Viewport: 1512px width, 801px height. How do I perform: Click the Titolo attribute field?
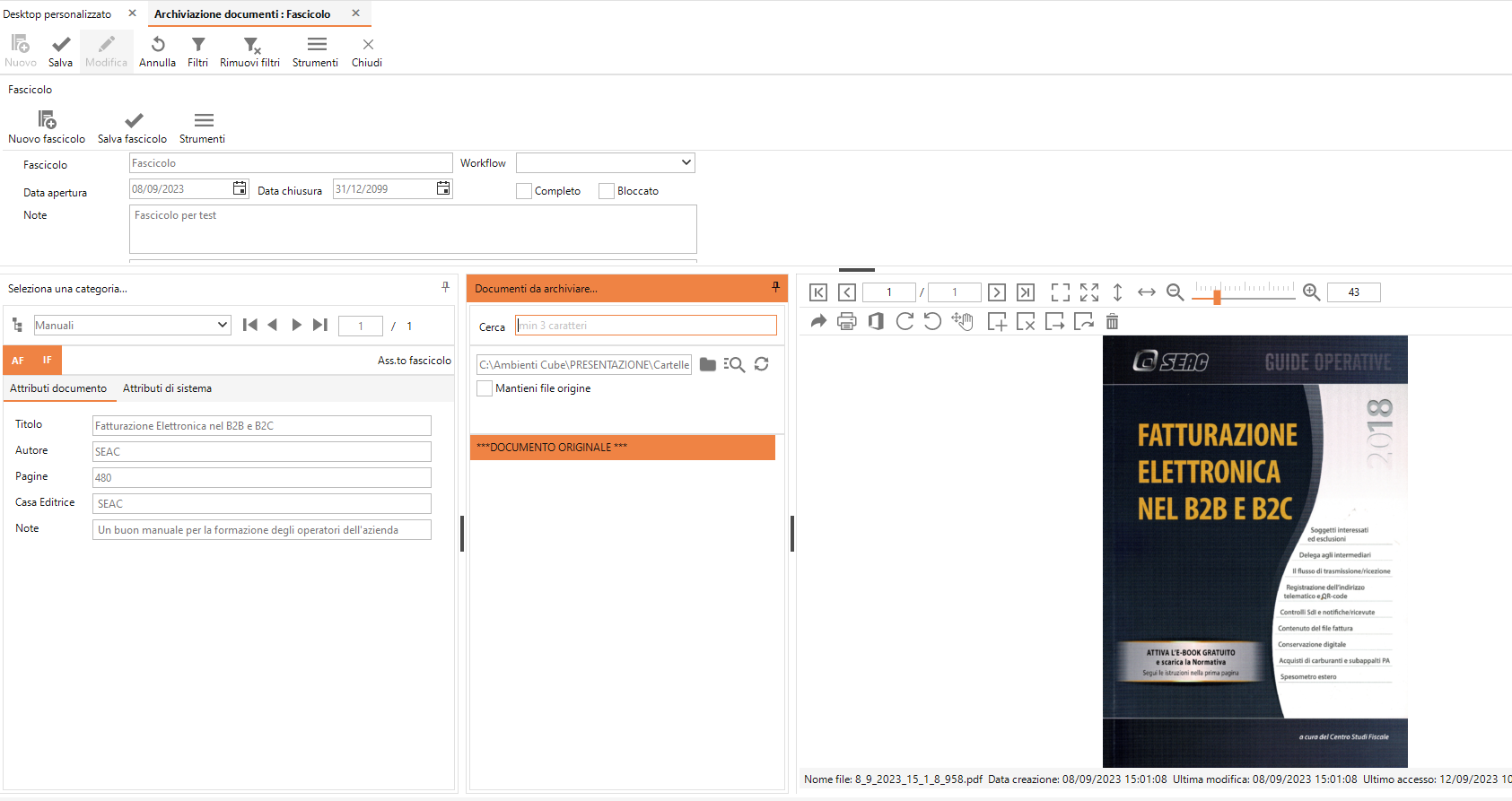tap(262, 425)
